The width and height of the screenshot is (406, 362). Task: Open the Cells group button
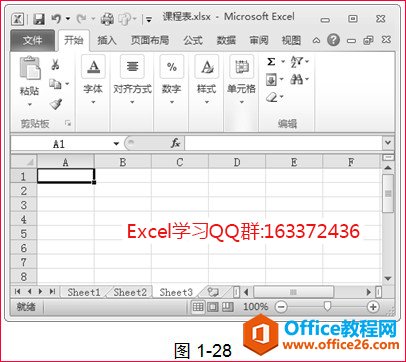(241, 80)
